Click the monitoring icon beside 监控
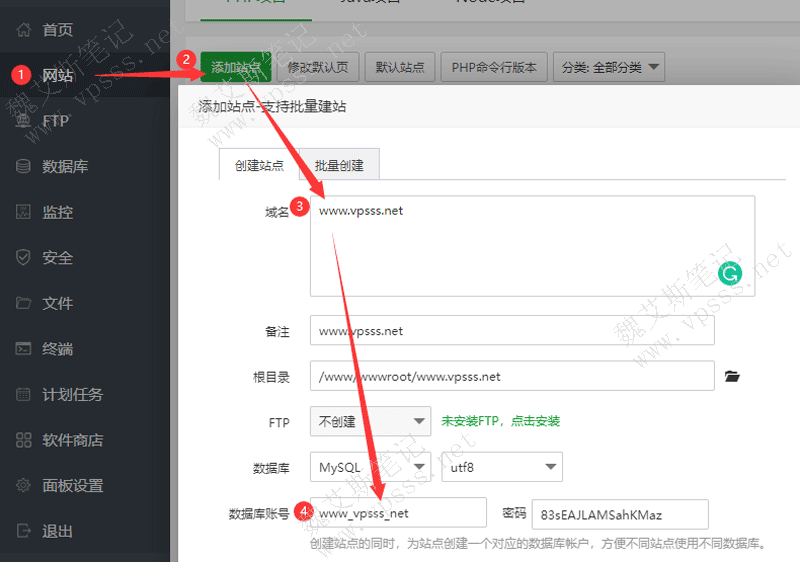 [24, 212]
